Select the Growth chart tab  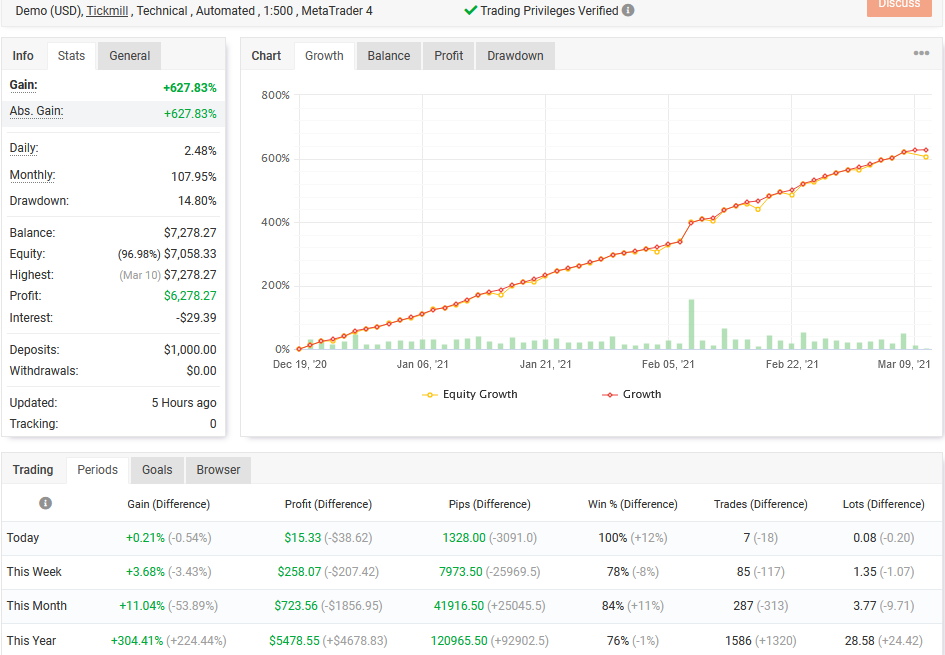click(324, 56)
